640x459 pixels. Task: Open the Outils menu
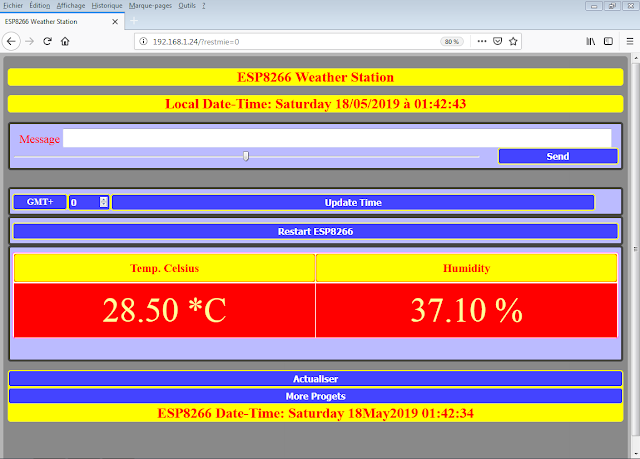click(x=187, y=6)
